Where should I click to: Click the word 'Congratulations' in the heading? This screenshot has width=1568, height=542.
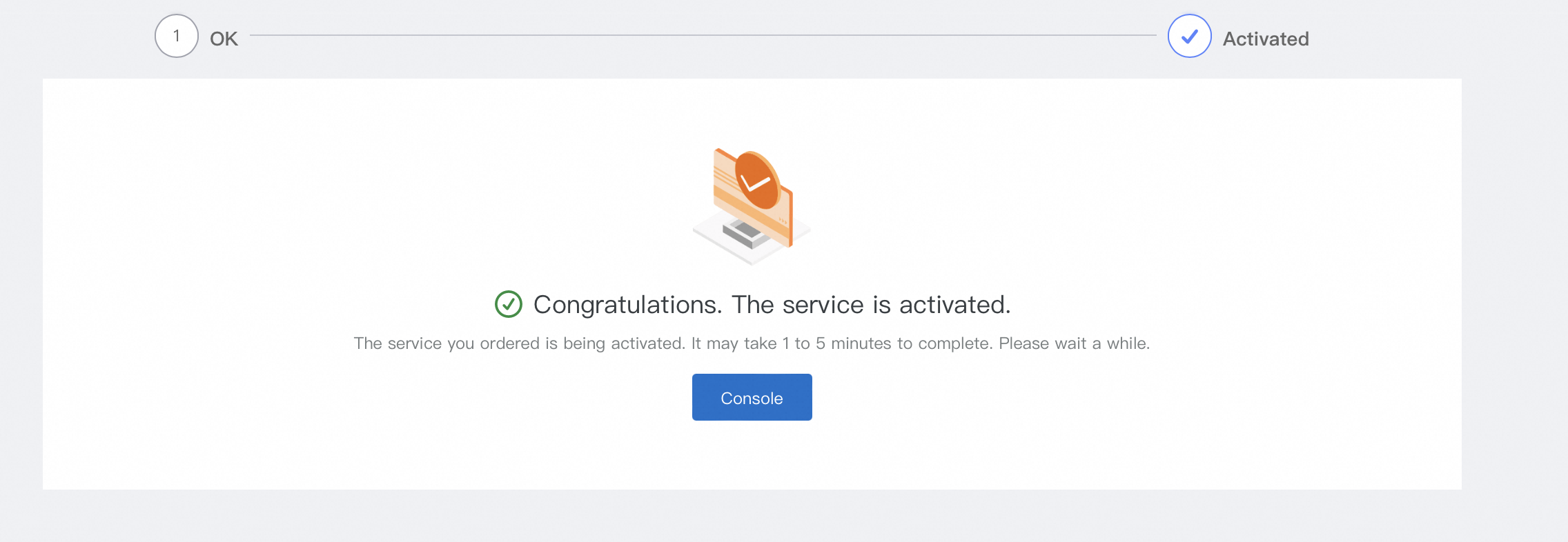coord(627,304)
